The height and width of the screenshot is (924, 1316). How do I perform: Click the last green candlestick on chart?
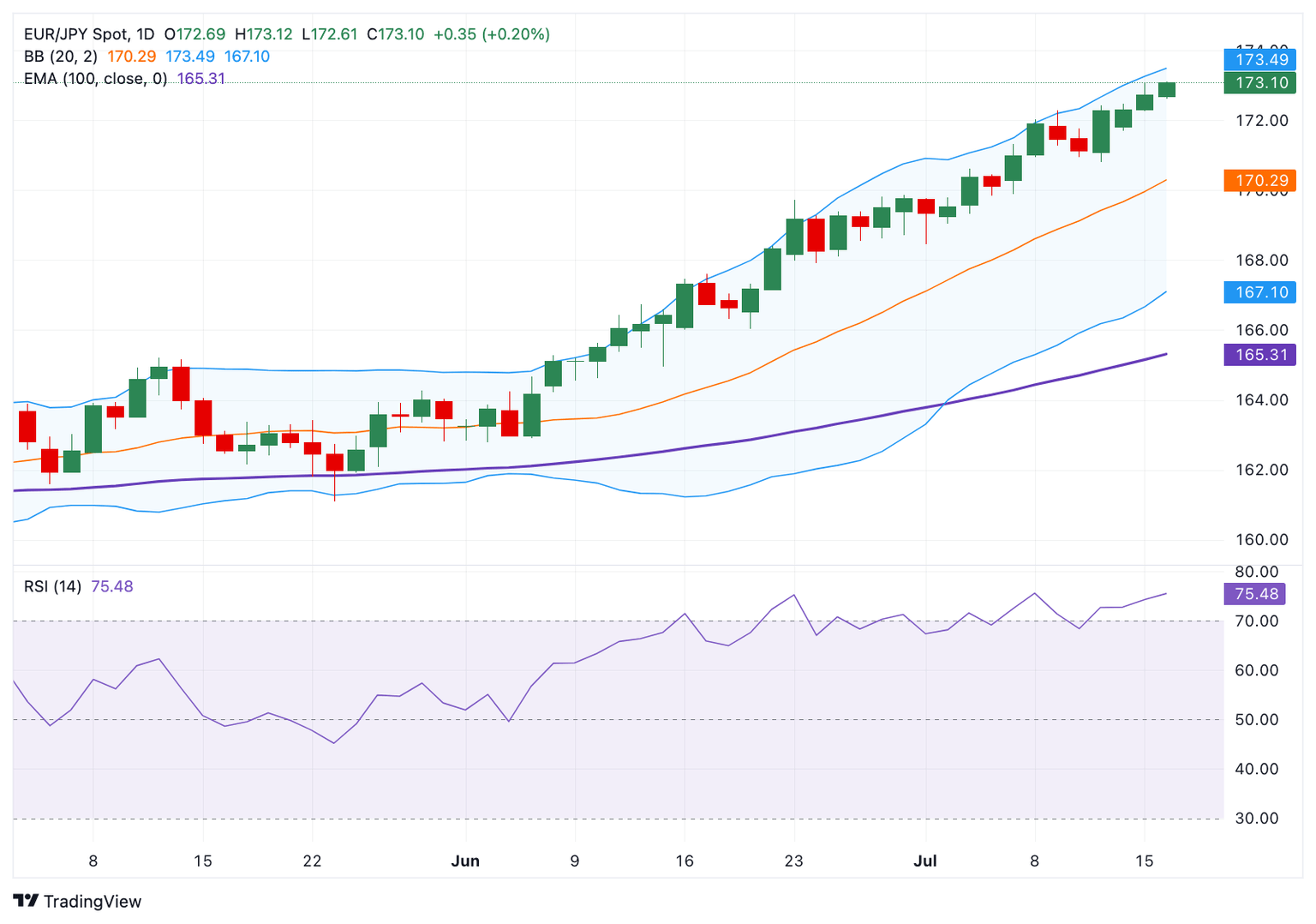(1166, 89)
